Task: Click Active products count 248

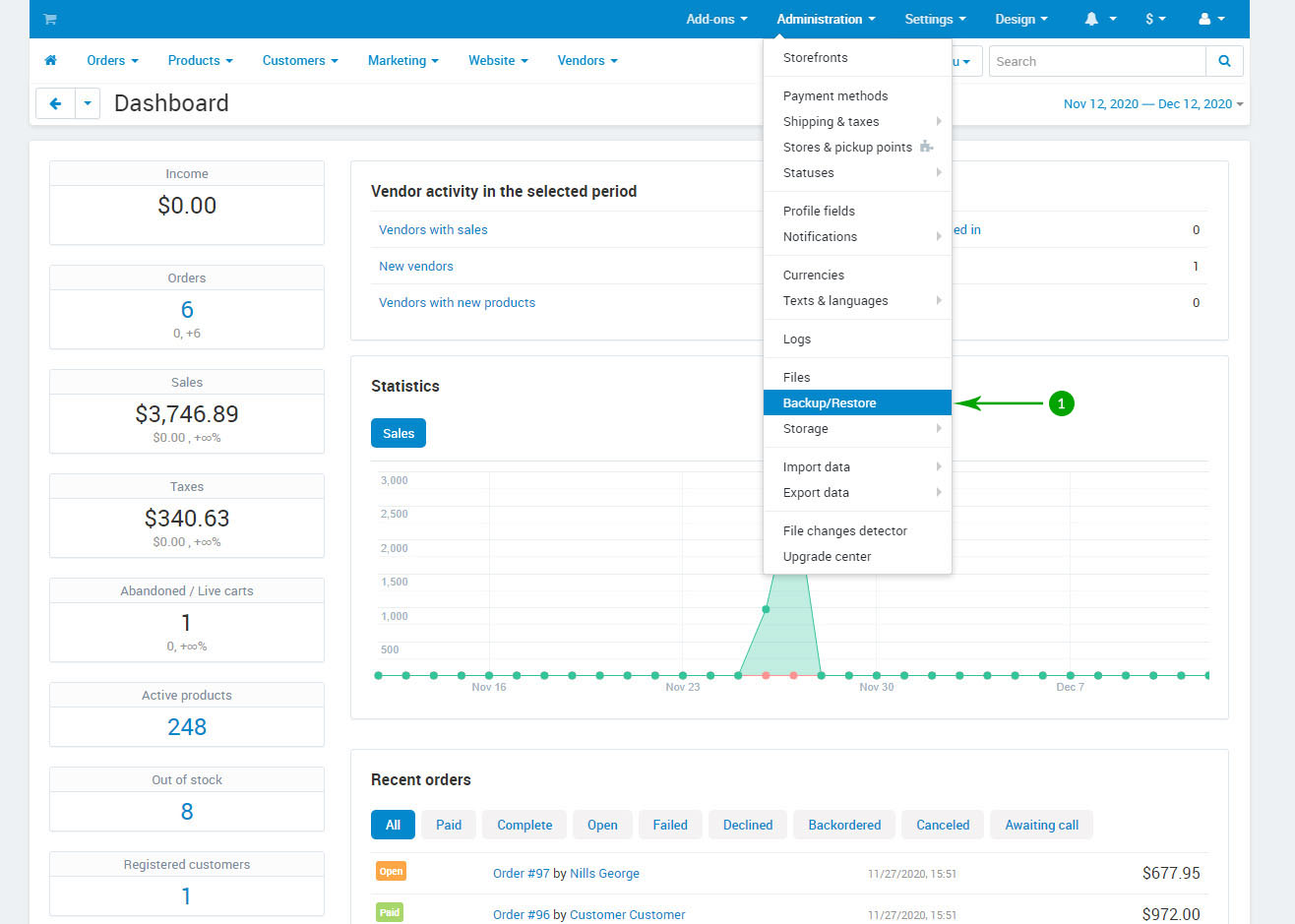Action: (187, 727)
